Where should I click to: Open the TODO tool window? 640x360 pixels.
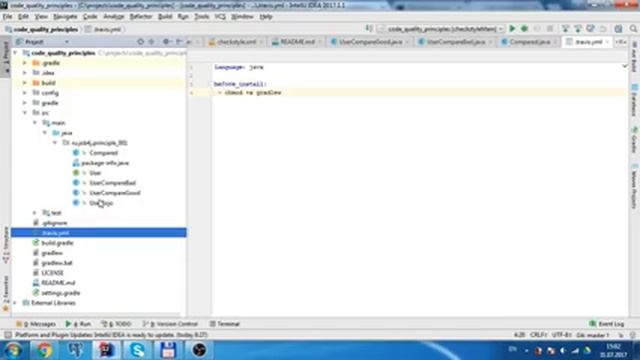pos(116,324)
